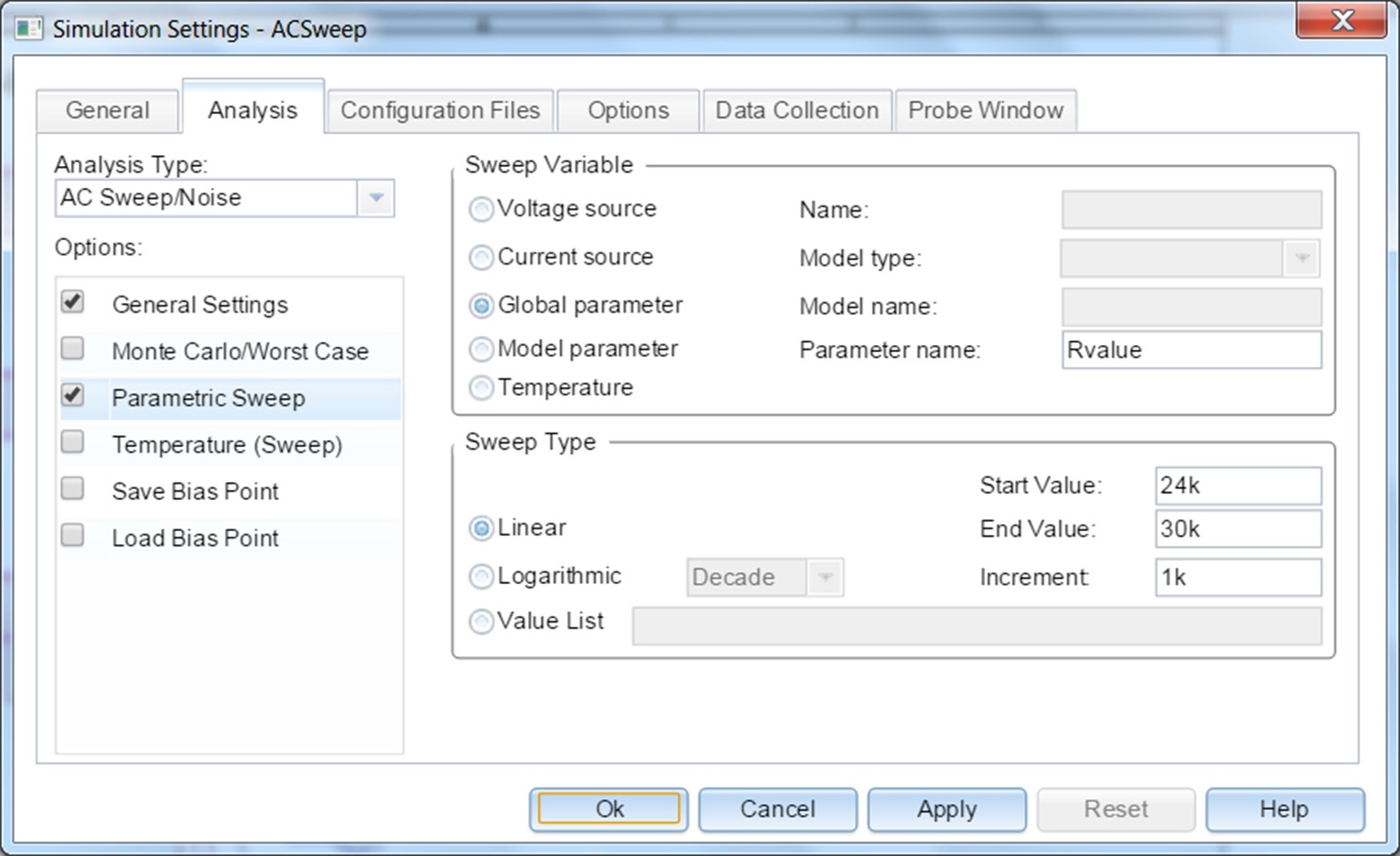Open the Analysis Type dropdown

tap(375, 198)
